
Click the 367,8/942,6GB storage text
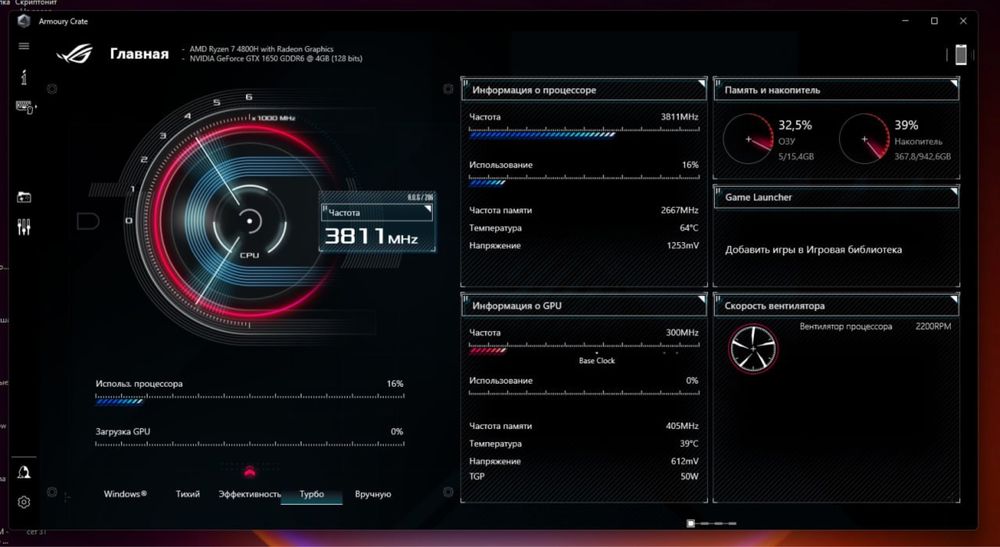click(922, 157)
